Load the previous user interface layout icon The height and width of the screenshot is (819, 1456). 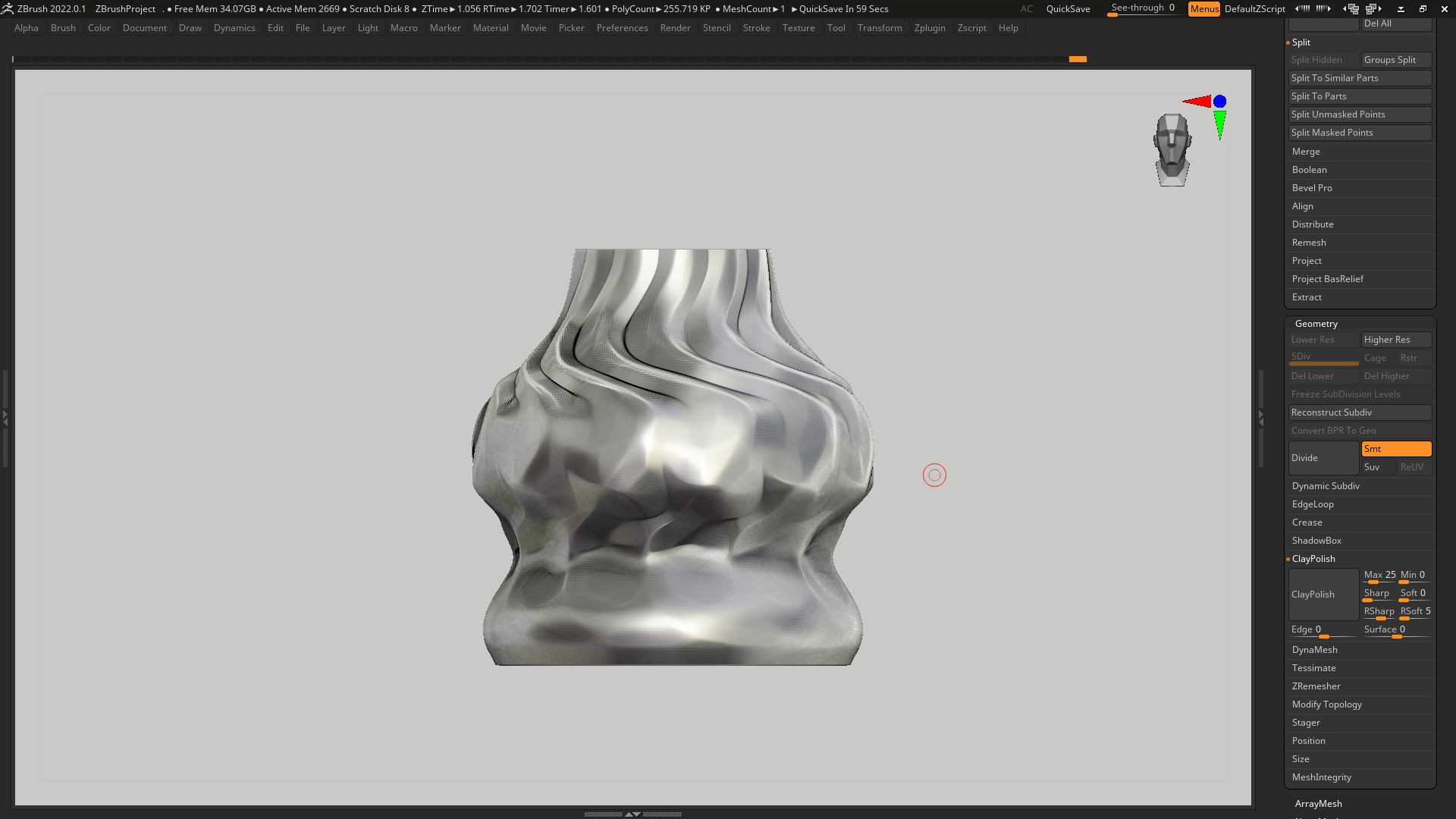(x=1351, y=9)
